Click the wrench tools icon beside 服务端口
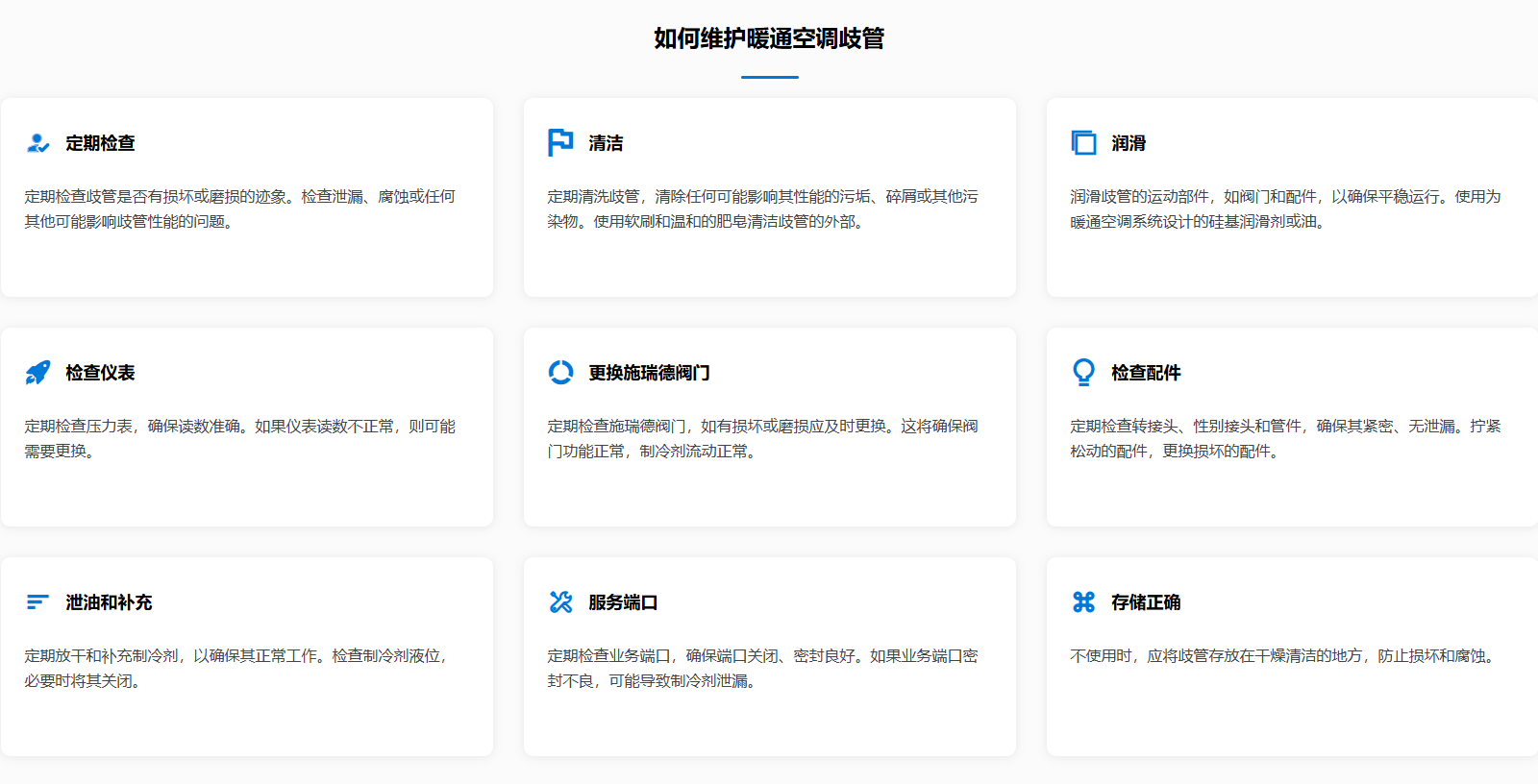 560,602
